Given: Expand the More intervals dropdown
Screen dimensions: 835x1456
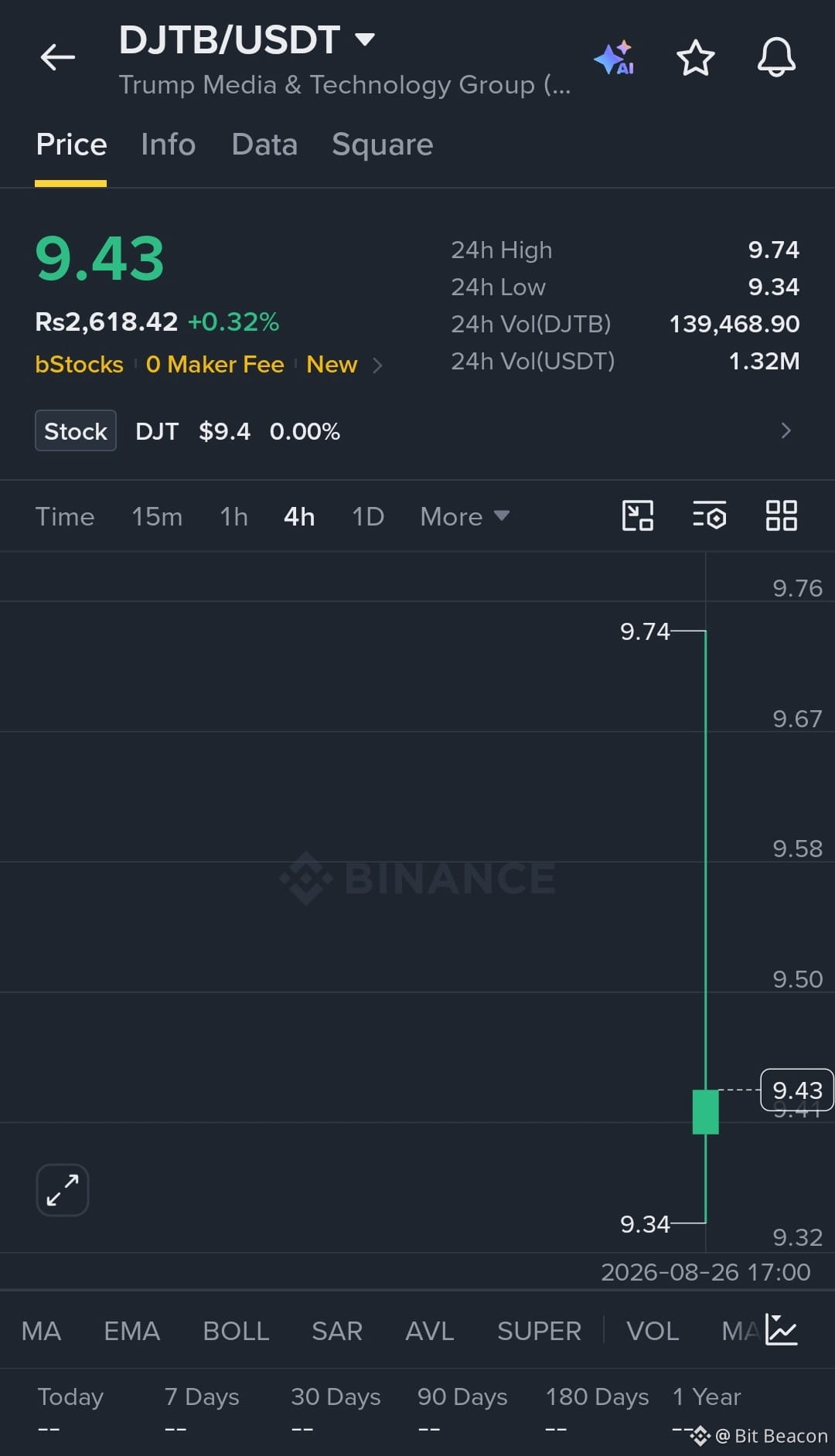Looking at the screenshot, I should click(465, 516).
